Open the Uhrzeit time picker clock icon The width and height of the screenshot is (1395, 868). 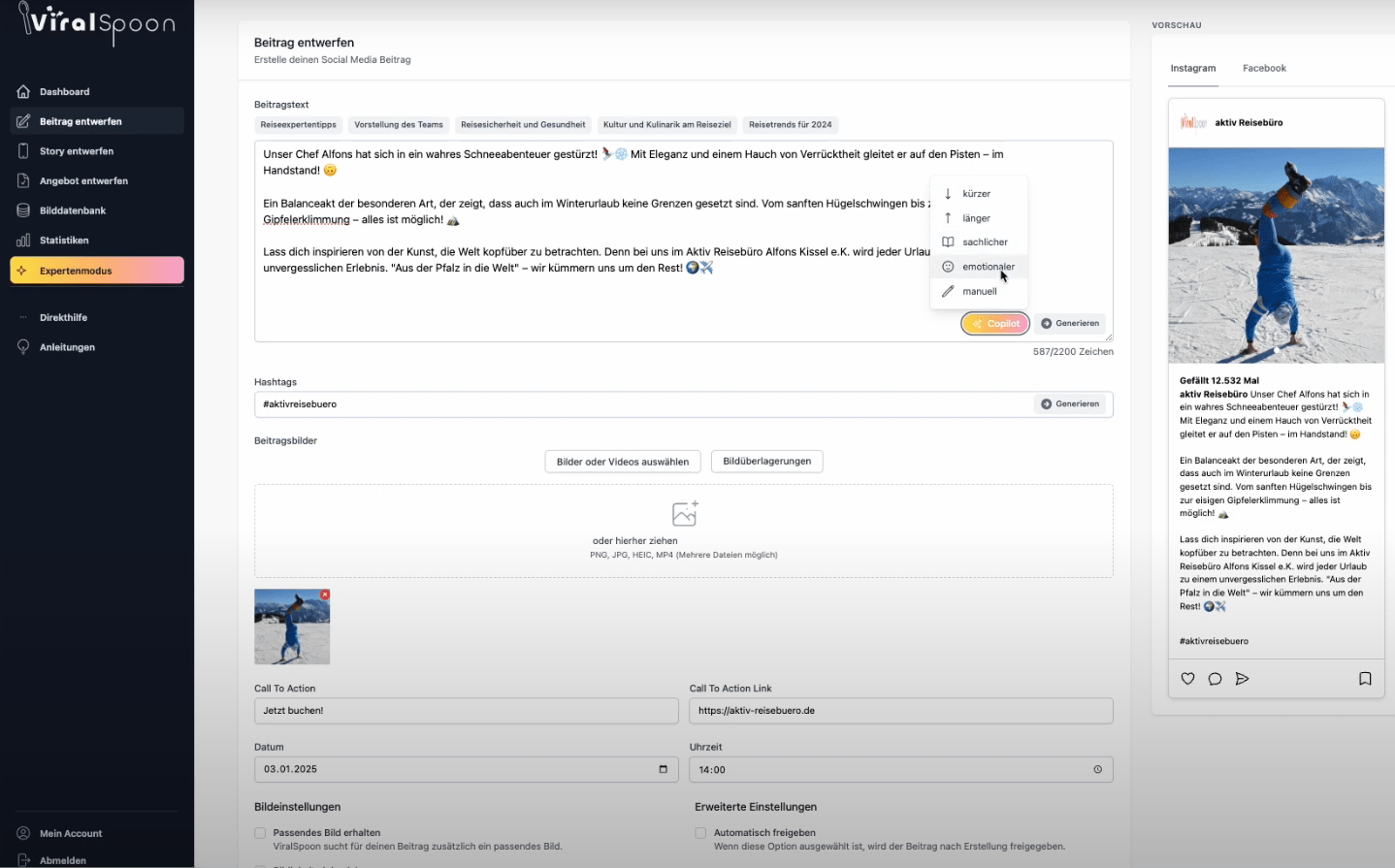coord(1098,770)
